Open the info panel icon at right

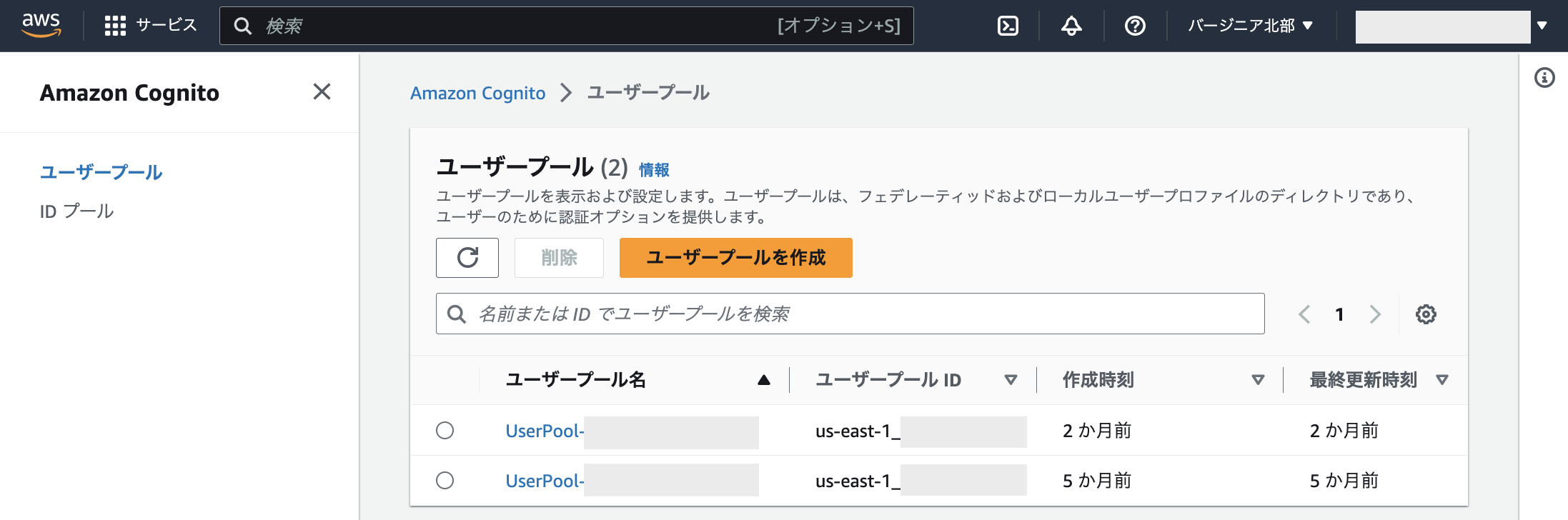[x=1544, y=77]
